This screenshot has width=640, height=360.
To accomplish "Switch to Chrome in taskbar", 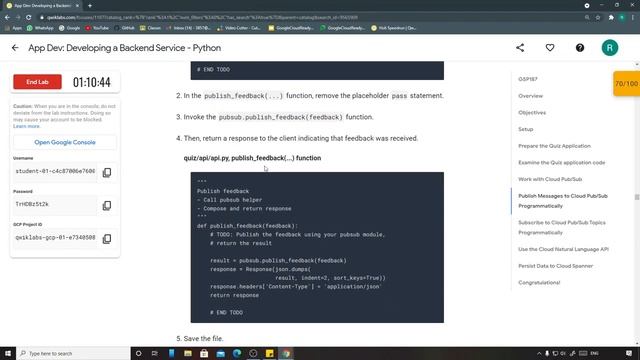I will 286,353.
